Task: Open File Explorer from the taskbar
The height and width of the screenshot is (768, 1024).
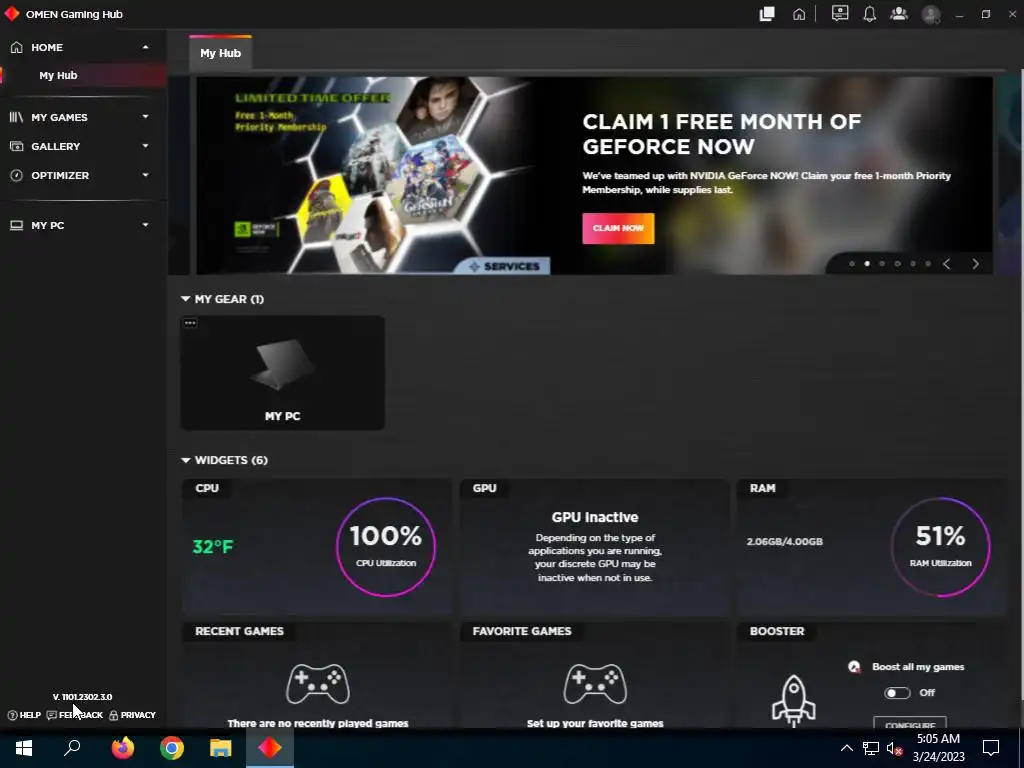Action: [221, 748]
